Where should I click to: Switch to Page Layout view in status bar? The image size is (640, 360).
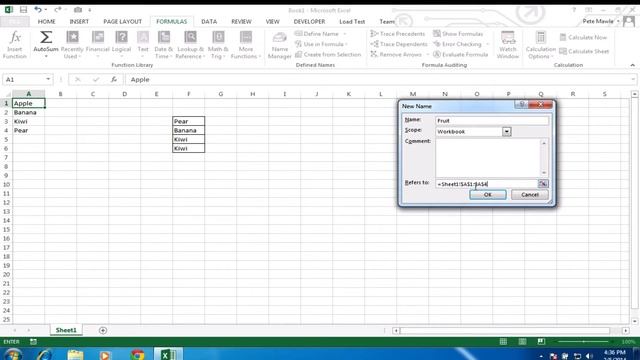point(522,342)
